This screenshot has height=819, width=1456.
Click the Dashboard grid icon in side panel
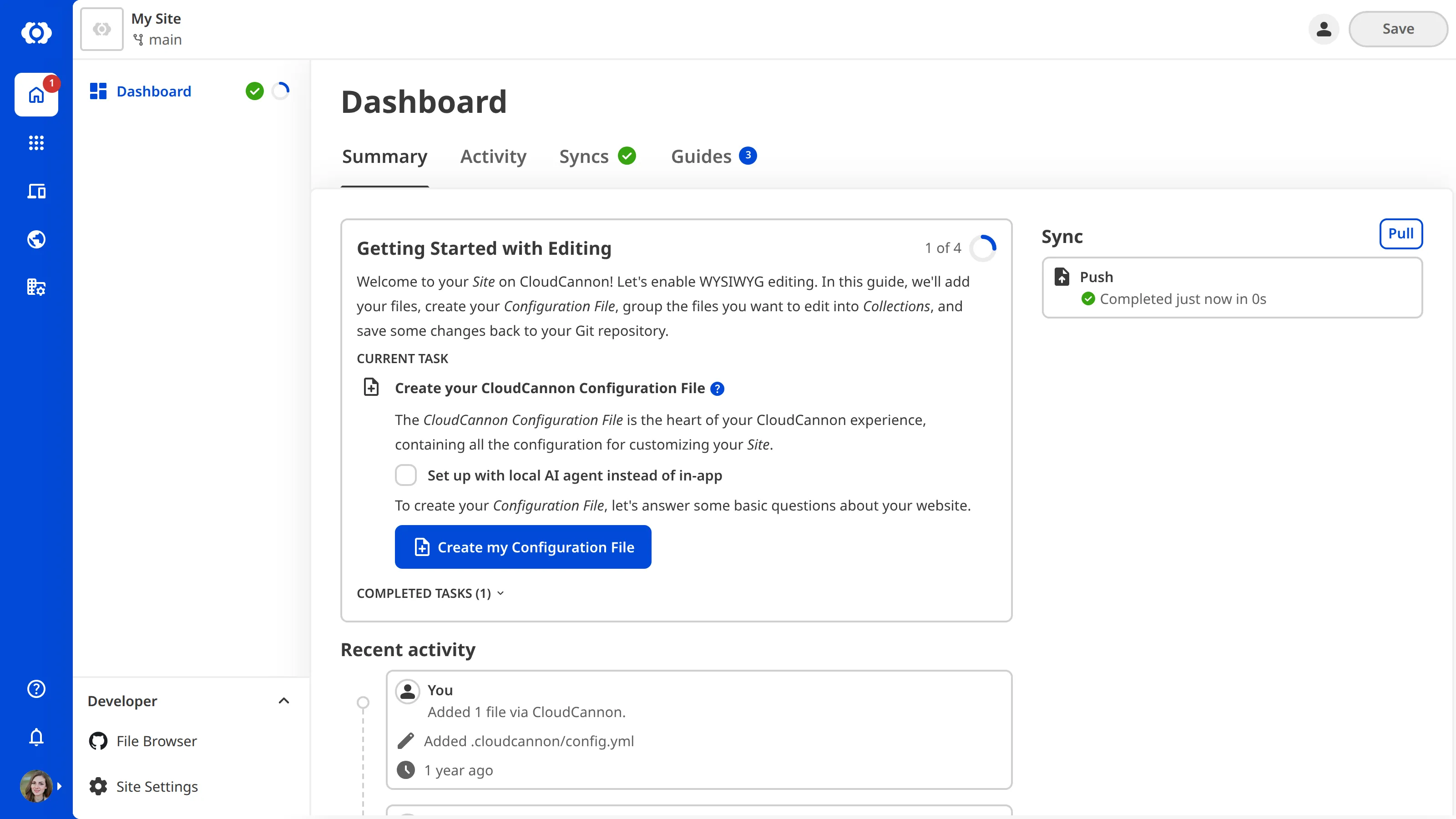(x=98, y=91)
